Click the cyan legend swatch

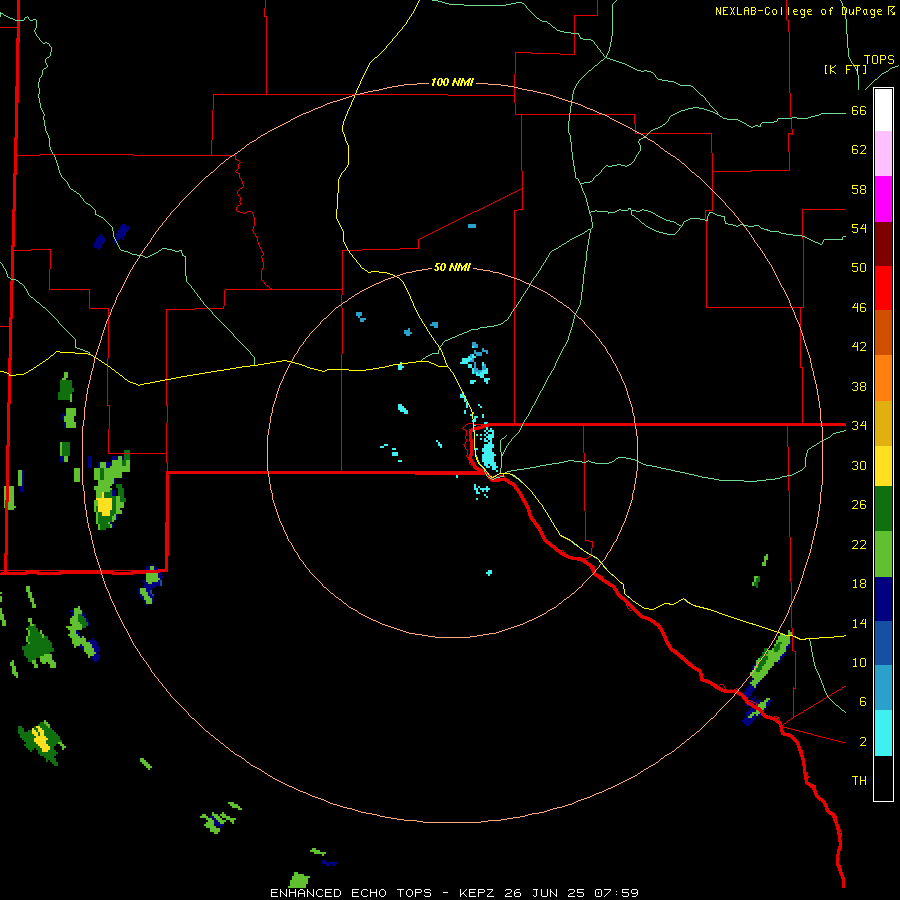click(883, 733)
